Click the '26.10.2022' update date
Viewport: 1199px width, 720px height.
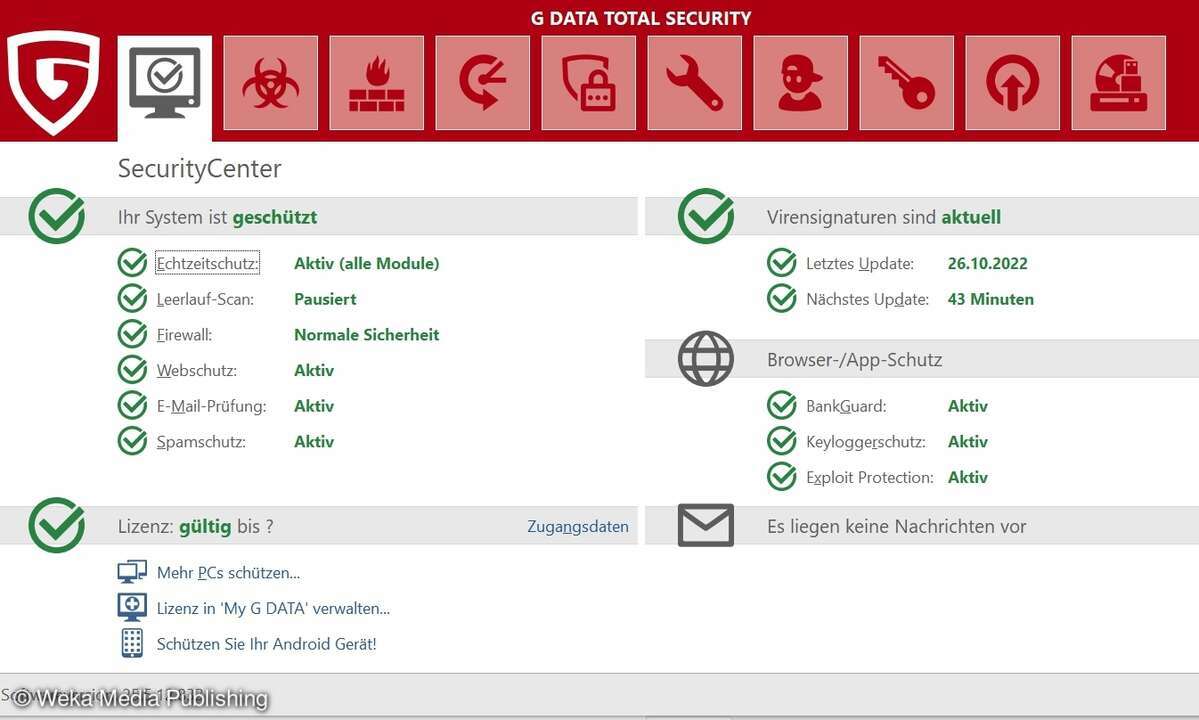coord(988,264)
